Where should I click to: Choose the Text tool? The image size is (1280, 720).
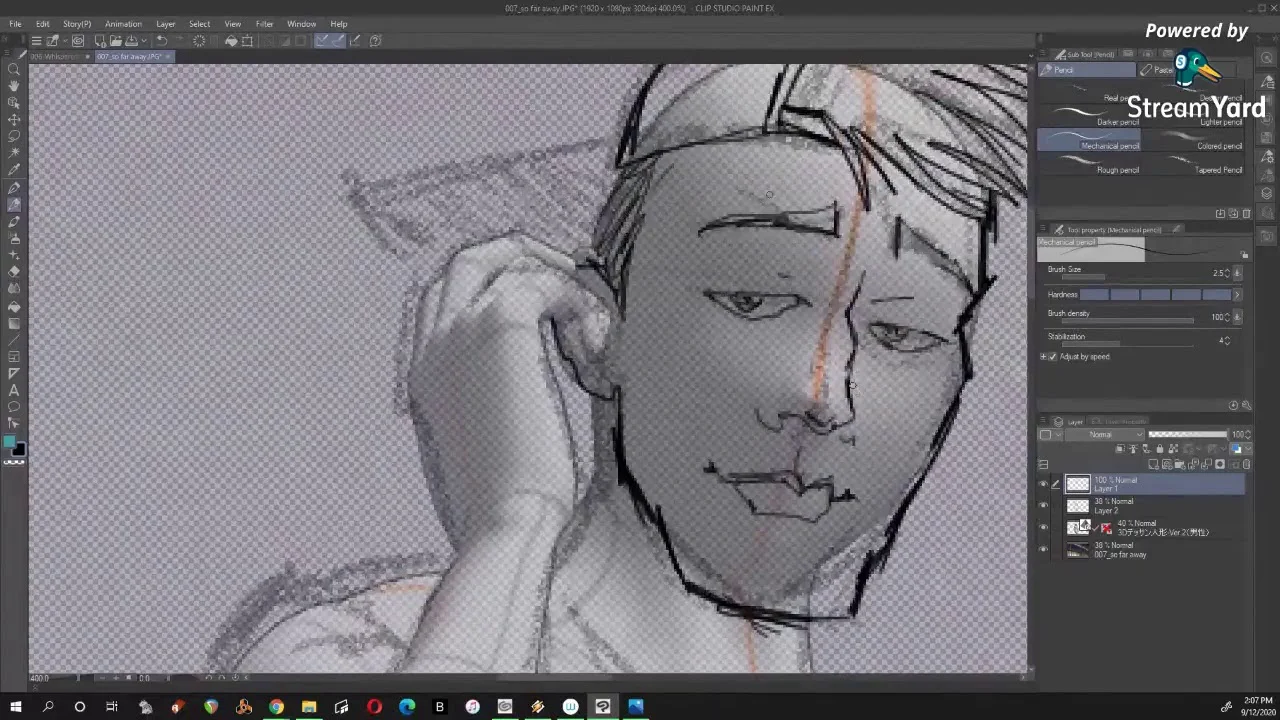14,390
